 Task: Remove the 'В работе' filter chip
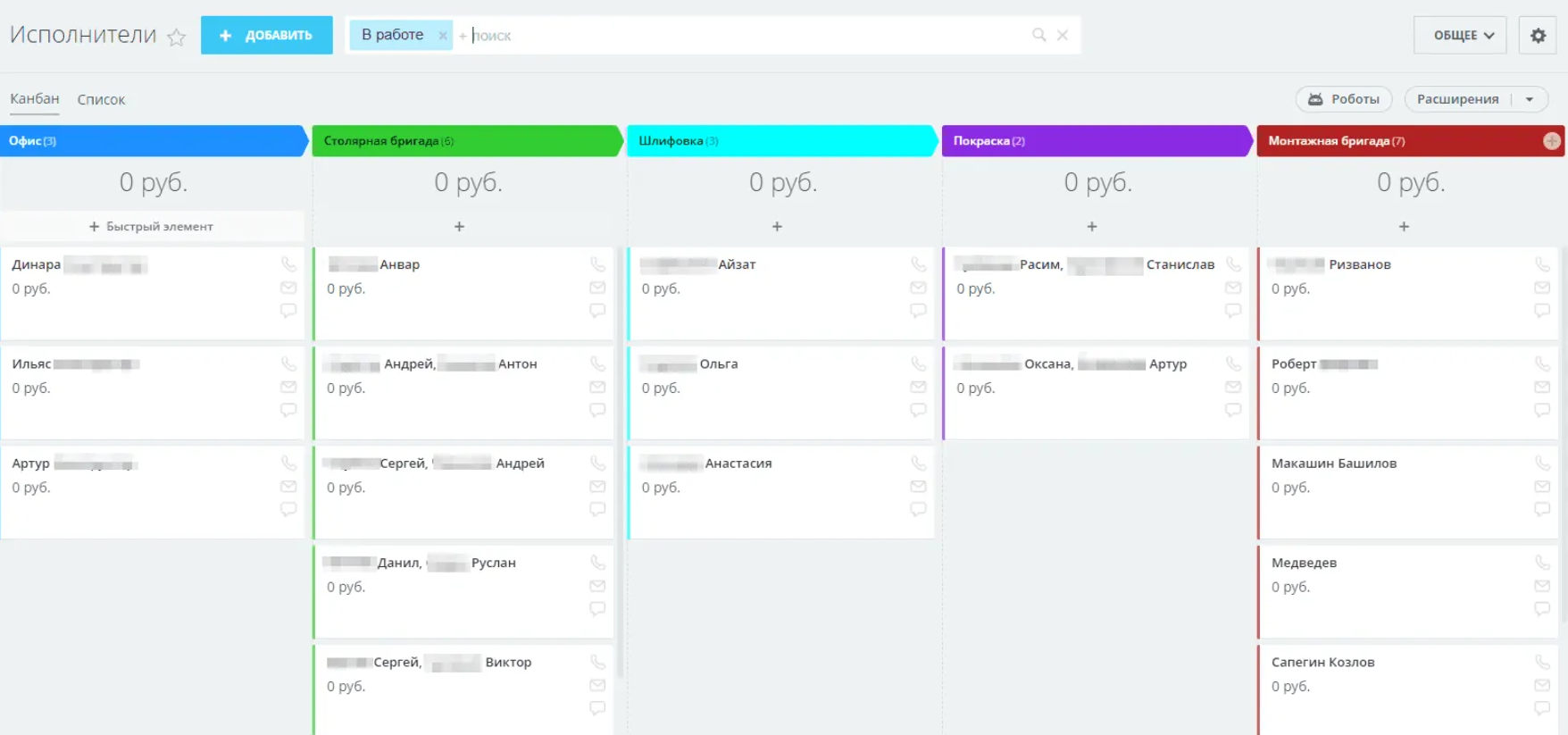pyautogui.click(x=443, y=36)
